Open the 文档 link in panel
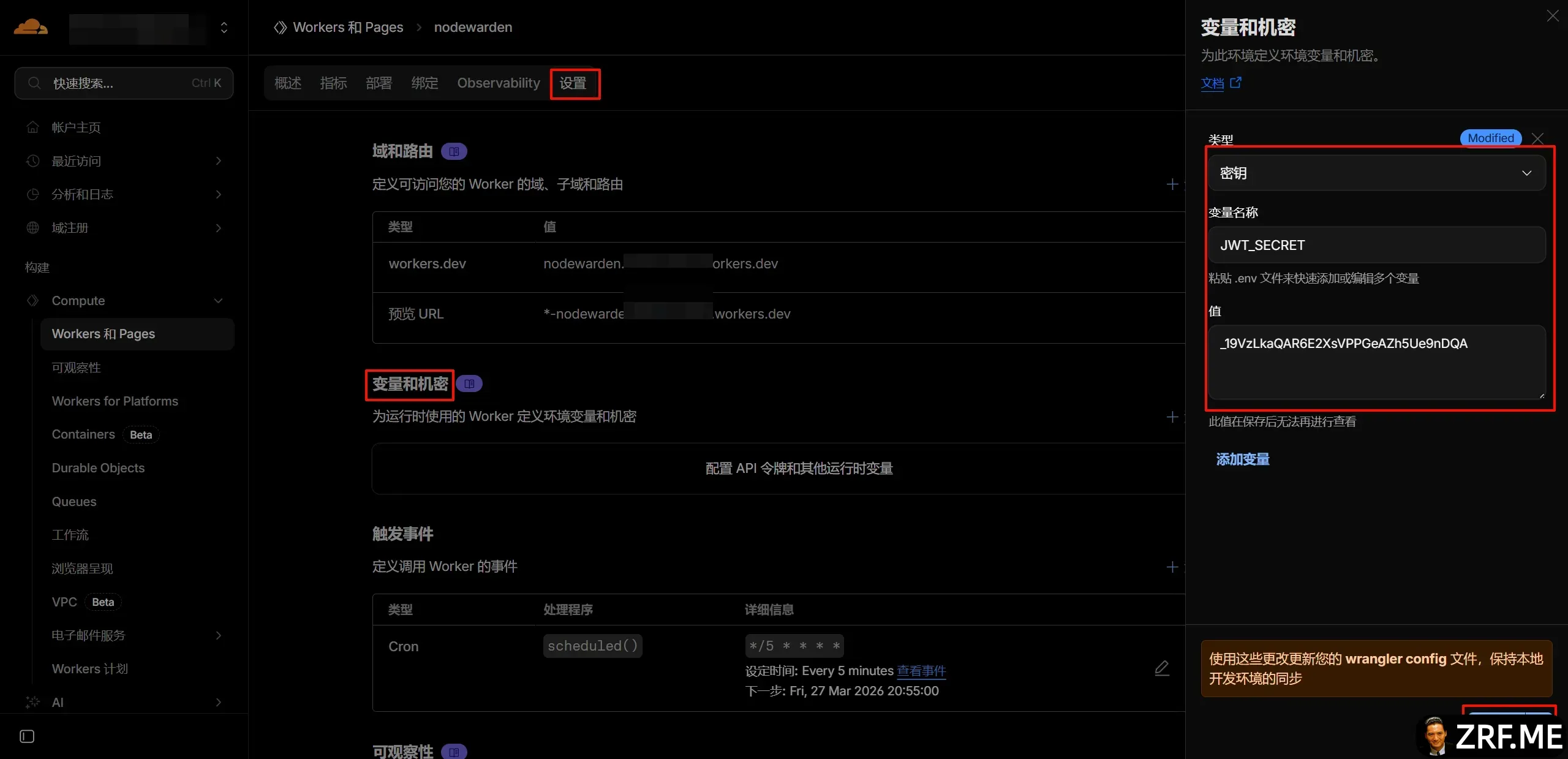The image size is (1568, 759). pos(1212,83)
